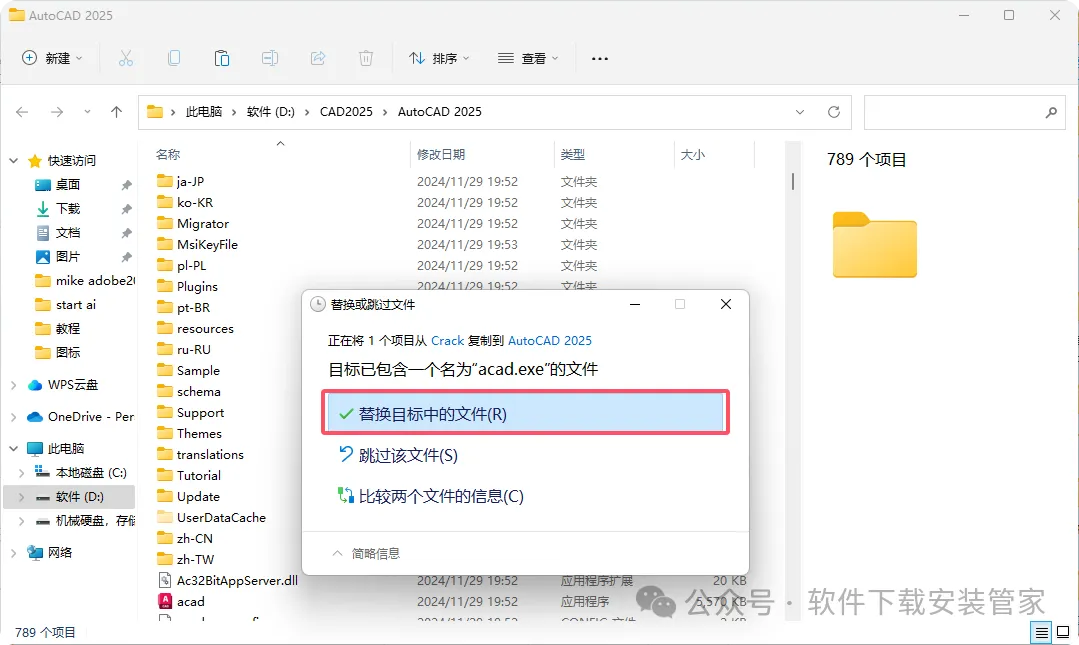This screenshot has height=645, width=1079.
Task: Open 图片 in quick access
Action: 67,257
